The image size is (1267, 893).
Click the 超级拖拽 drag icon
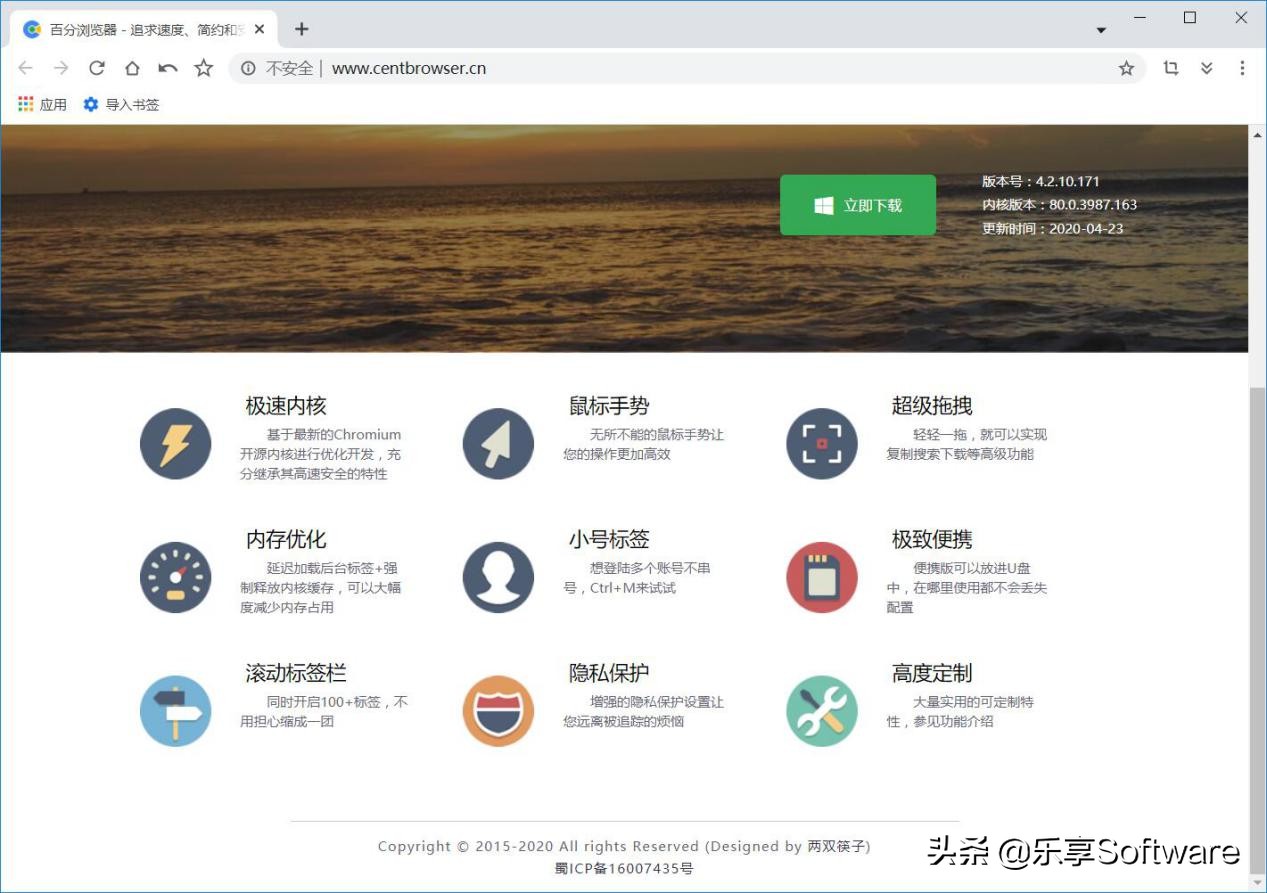point(821,443)
